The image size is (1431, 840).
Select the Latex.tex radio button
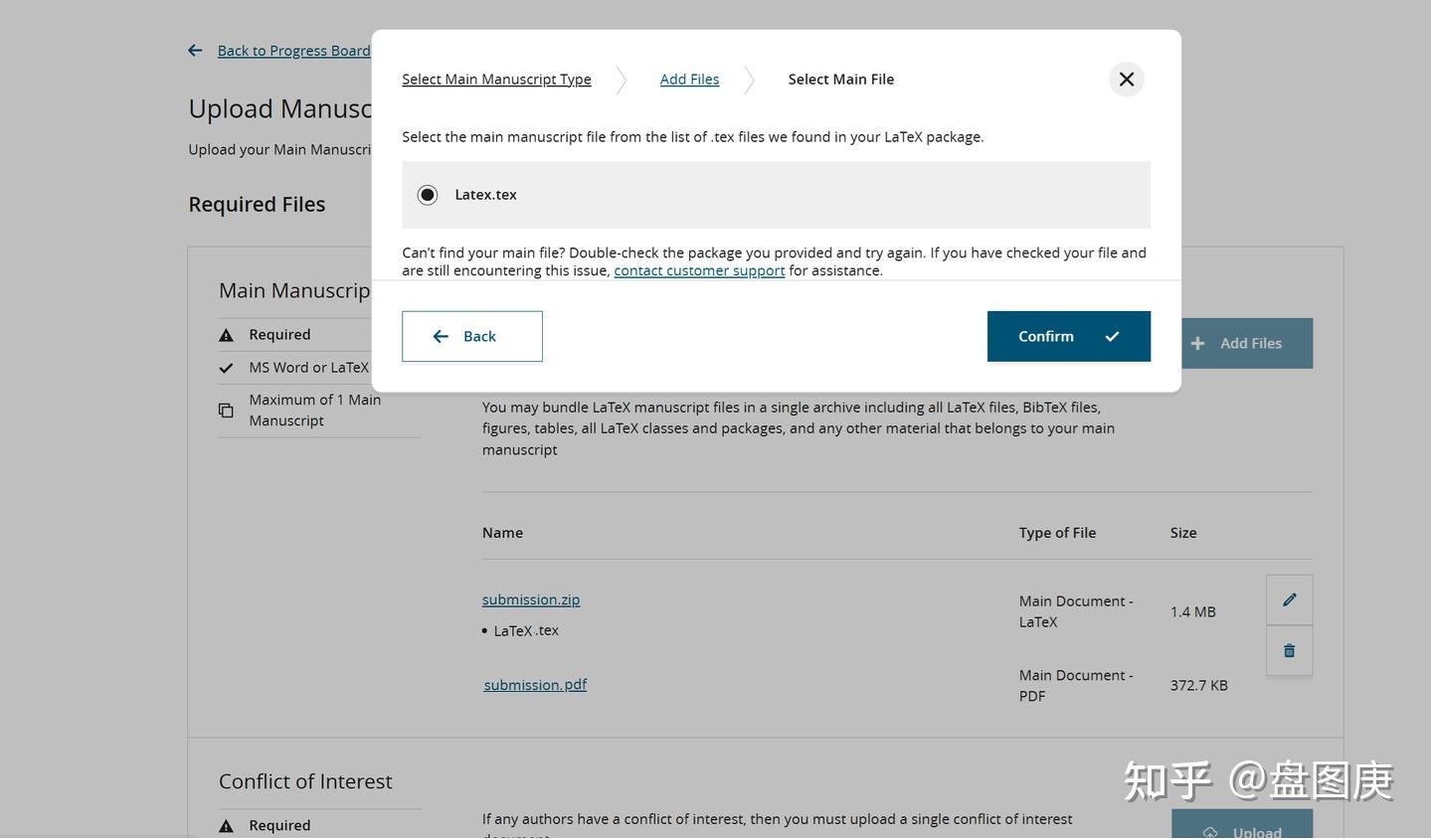[428, 195]
